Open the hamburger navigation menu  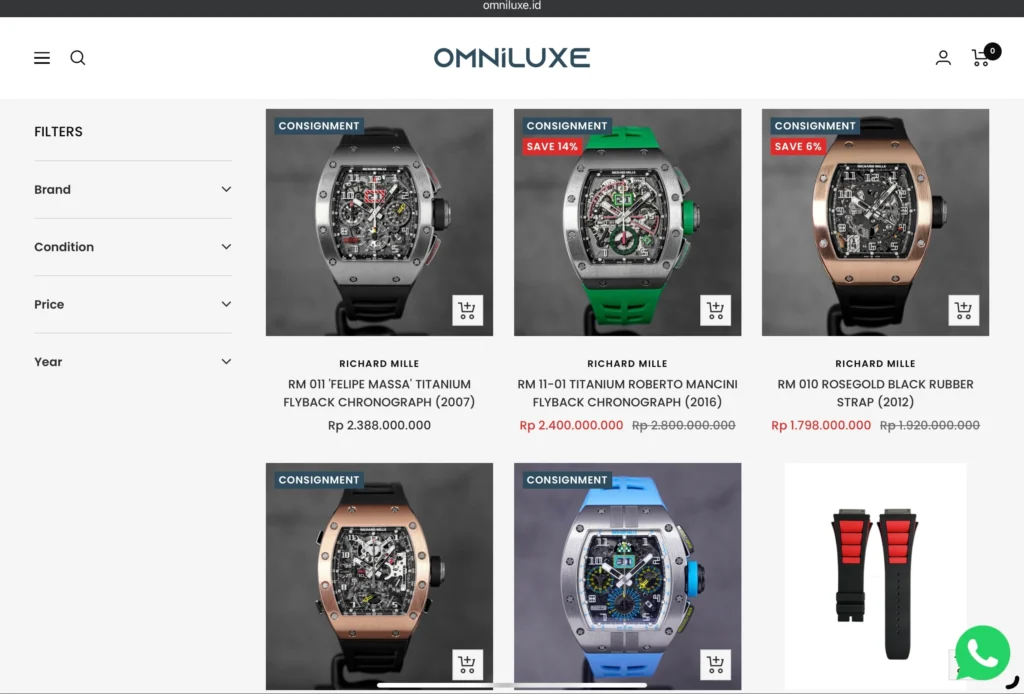coord(42,58)
